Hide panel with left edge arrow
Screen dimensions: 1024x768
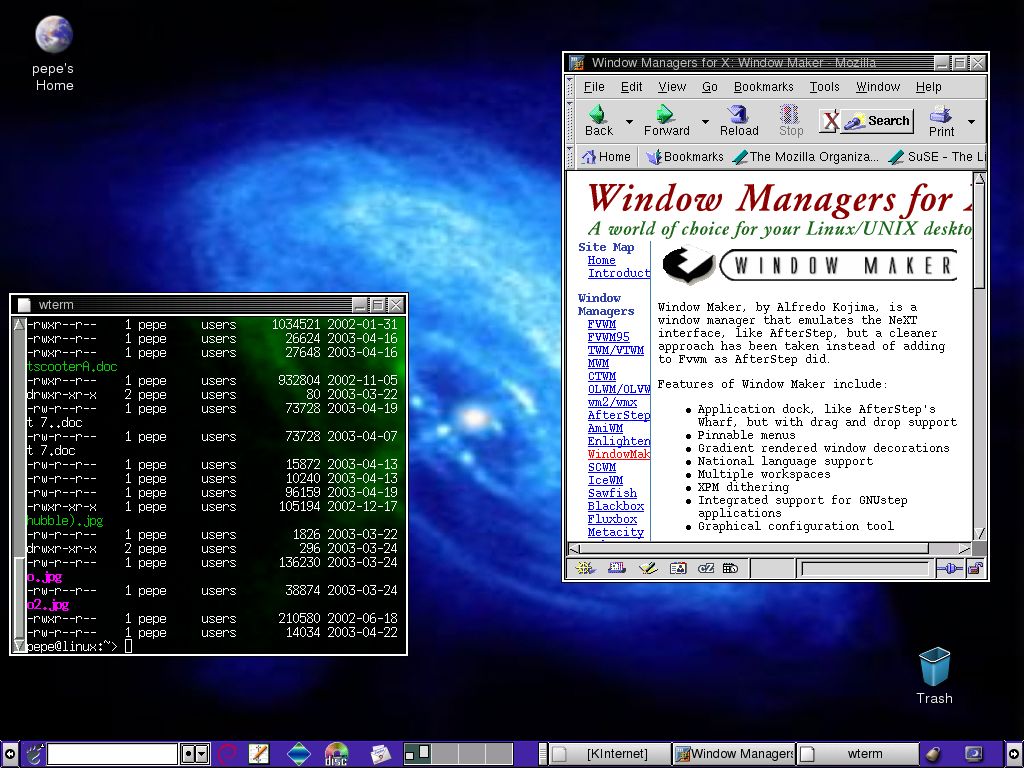pos(10,754)
